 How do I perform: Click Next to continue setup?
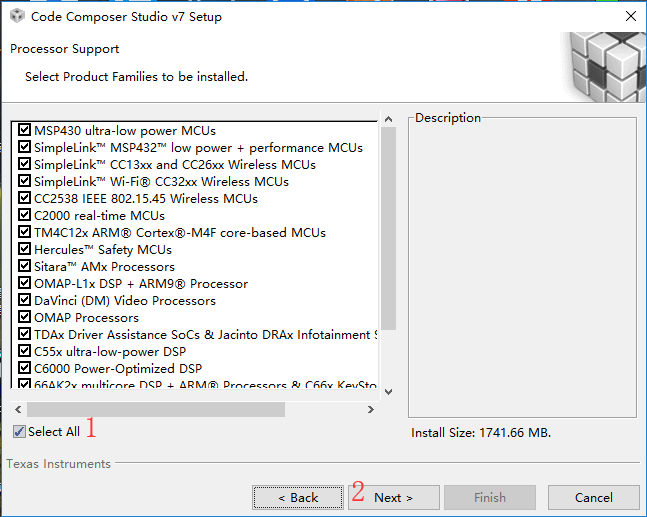pyautogui.click(x=394, y=498)
